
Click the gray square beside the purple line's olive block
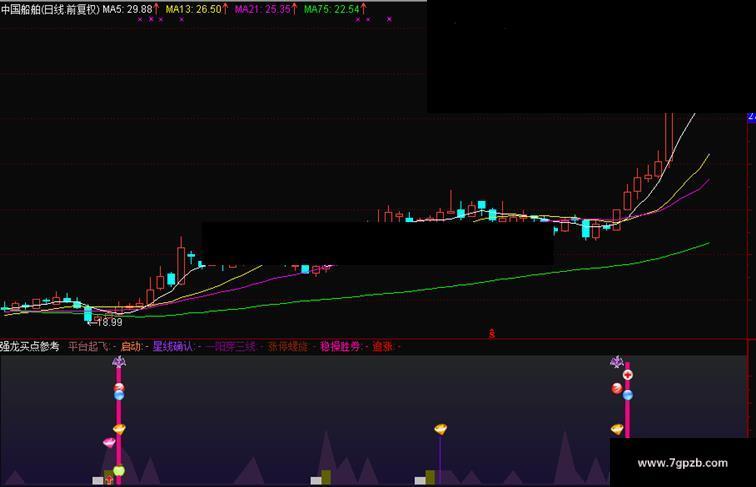pyautogui.click(x=420, y=480)
